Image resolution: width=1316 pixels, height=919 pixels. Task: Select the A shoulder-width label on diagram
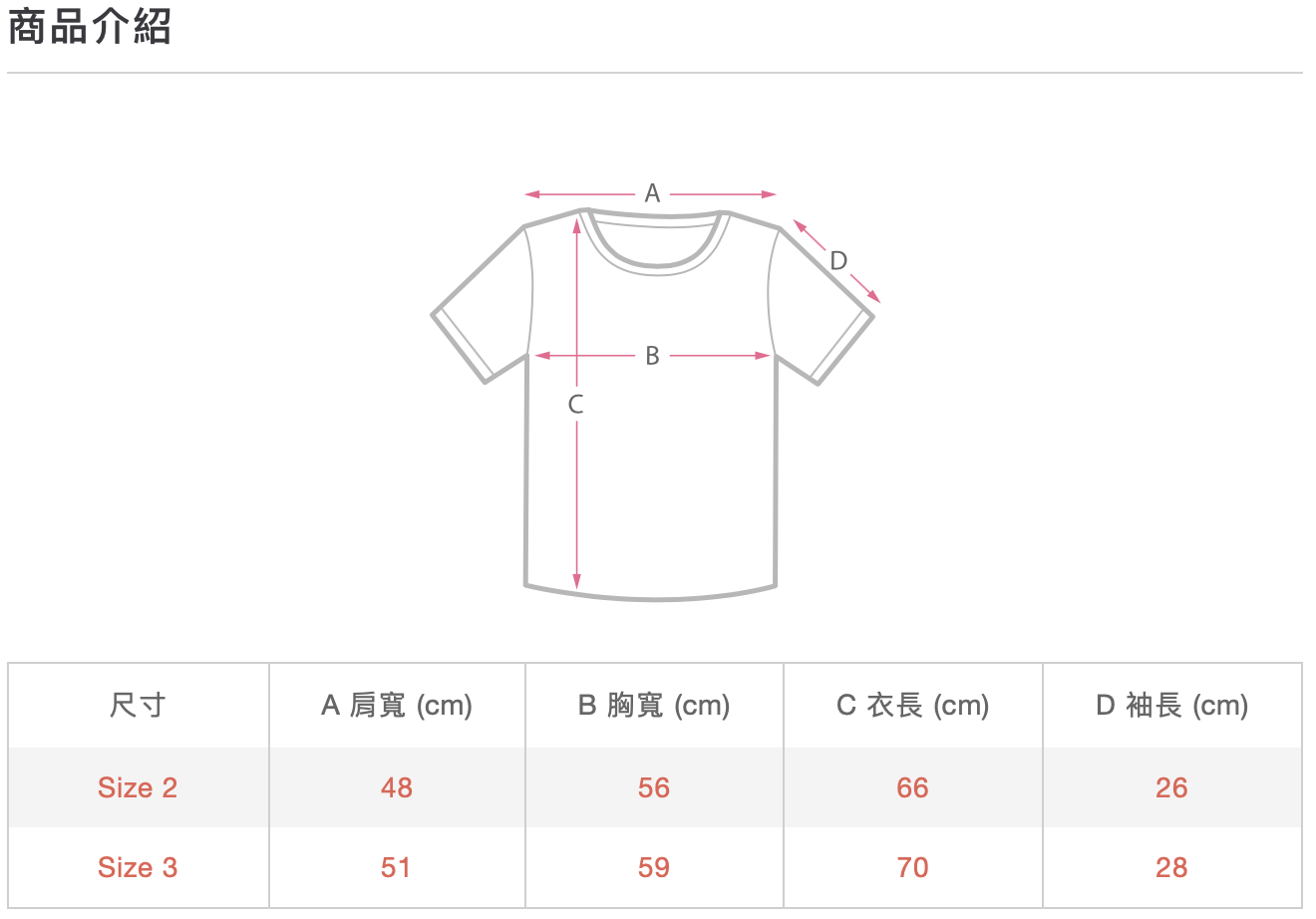point(652,193)
